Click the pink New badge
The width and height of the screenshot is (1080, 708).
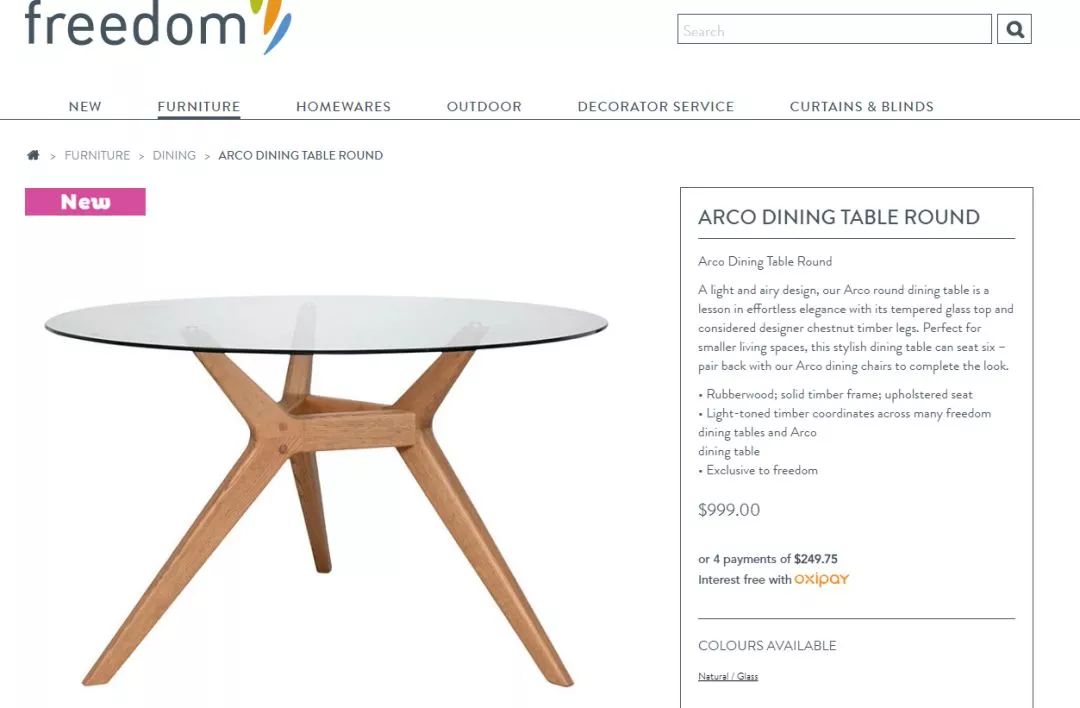tap(85, 202)
